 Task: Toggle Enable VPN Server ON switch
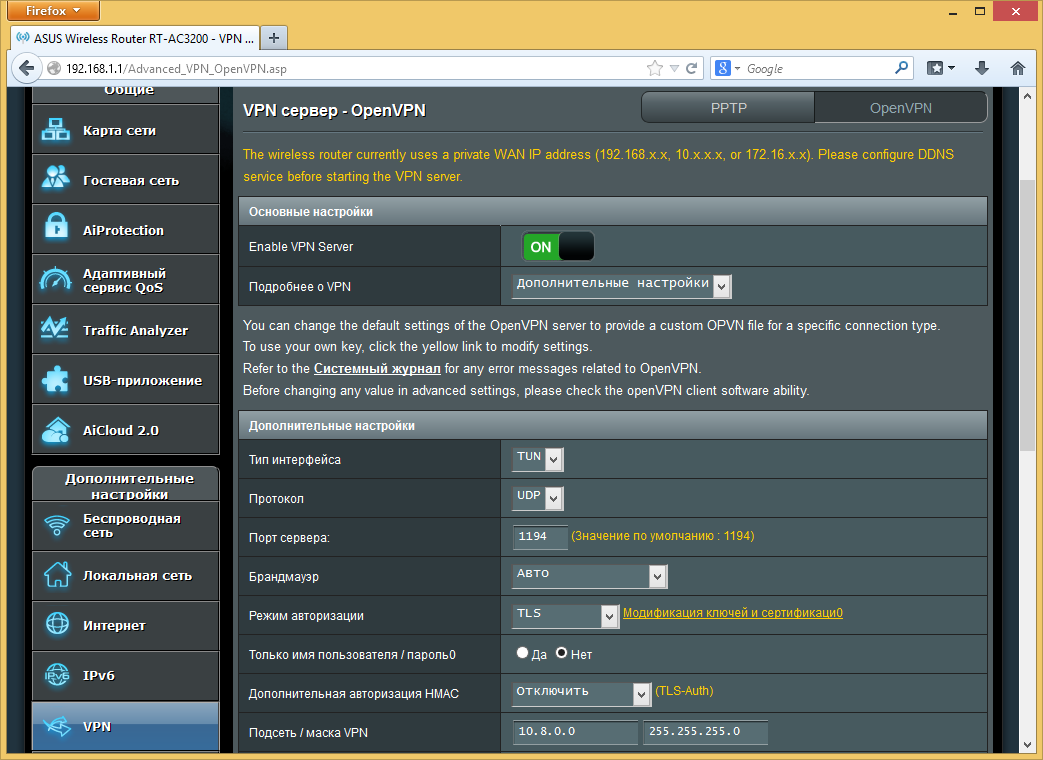tap(558, 247)
